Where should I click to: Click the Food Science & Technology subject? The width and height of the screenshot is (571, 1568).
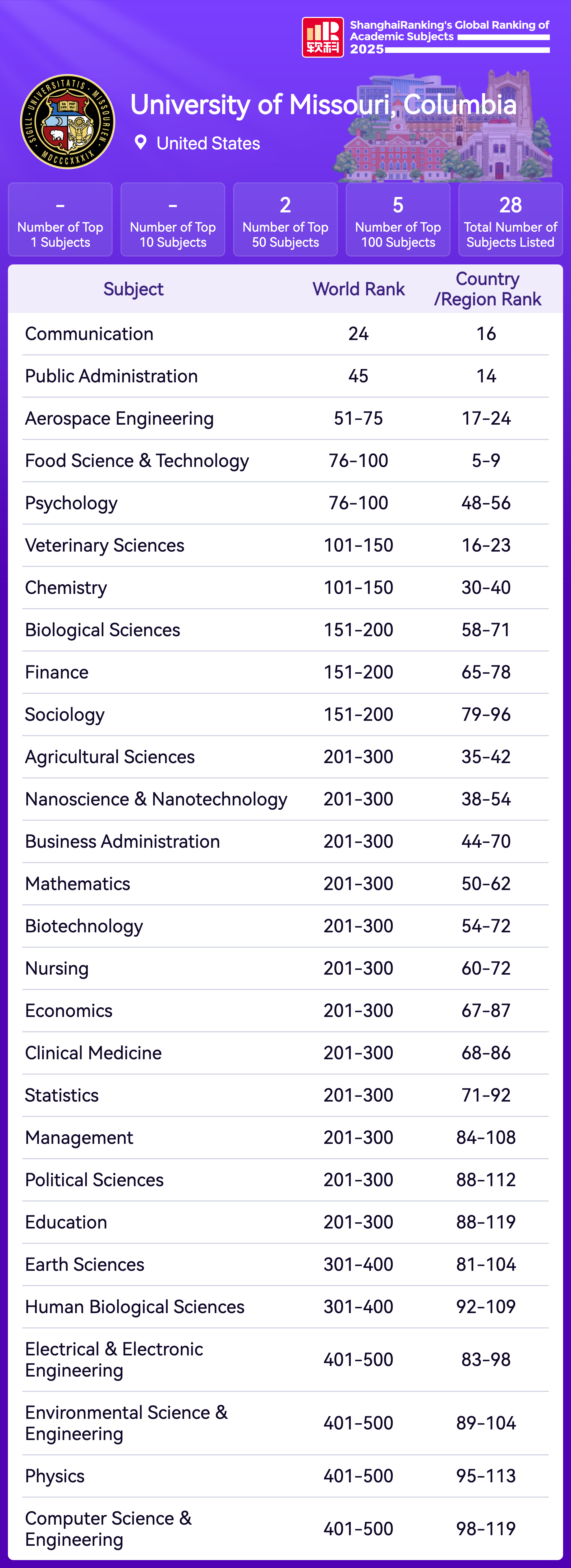[x=137, y=461]
